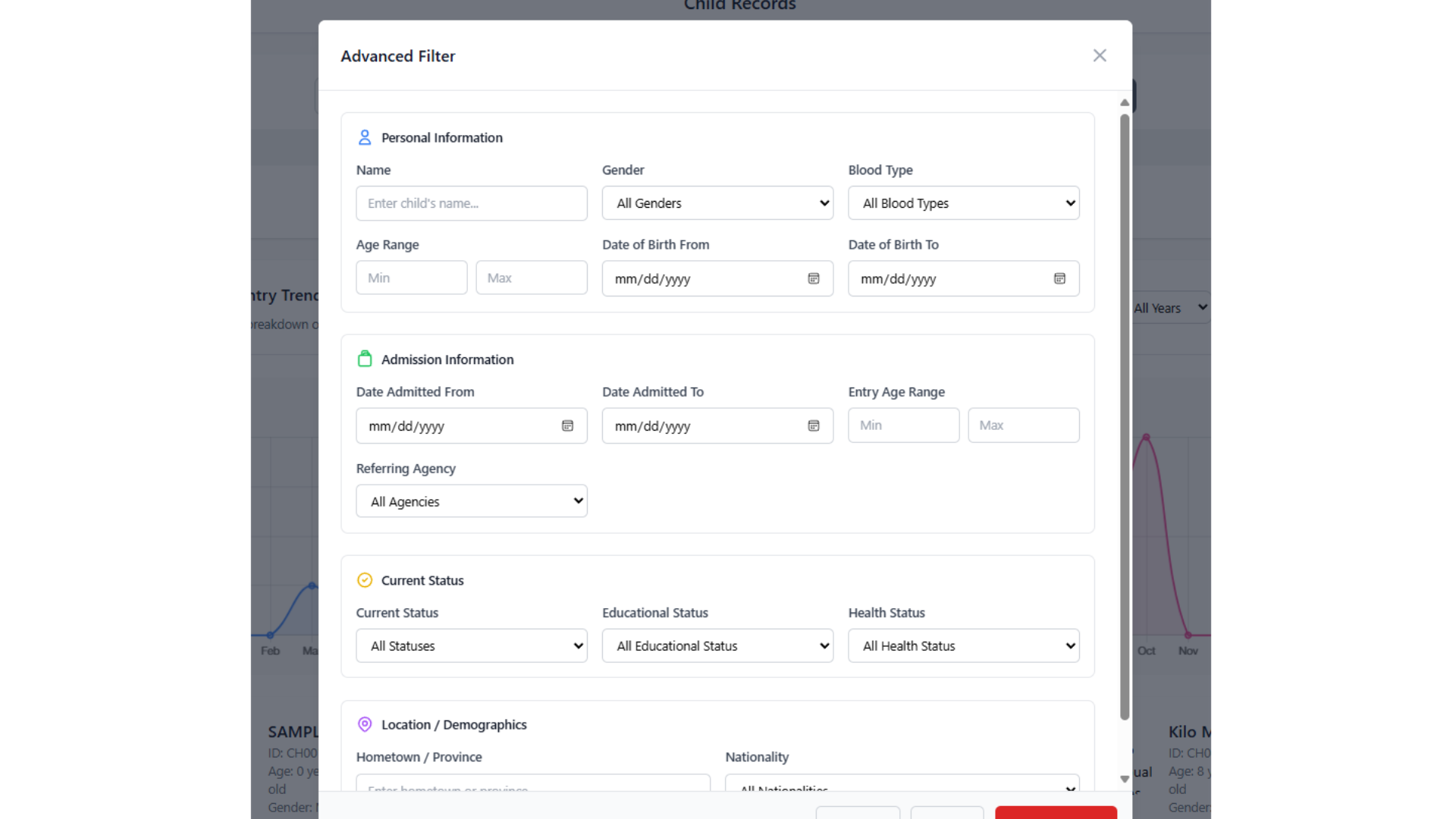Open the All Statuses dropdown

471,645
